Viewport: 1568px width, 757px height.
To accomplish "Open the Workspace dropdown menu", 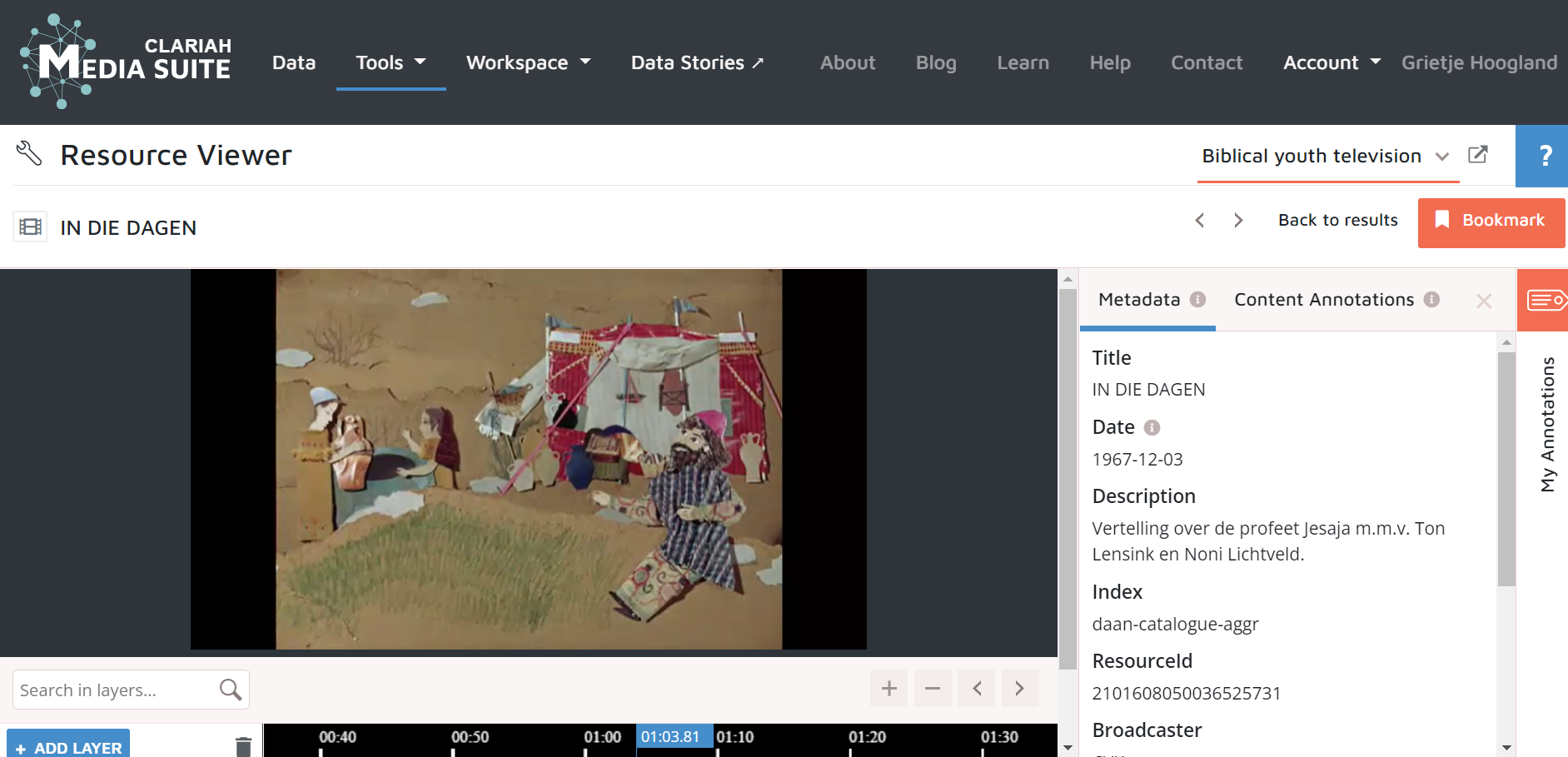I will (x=528, y=62).
